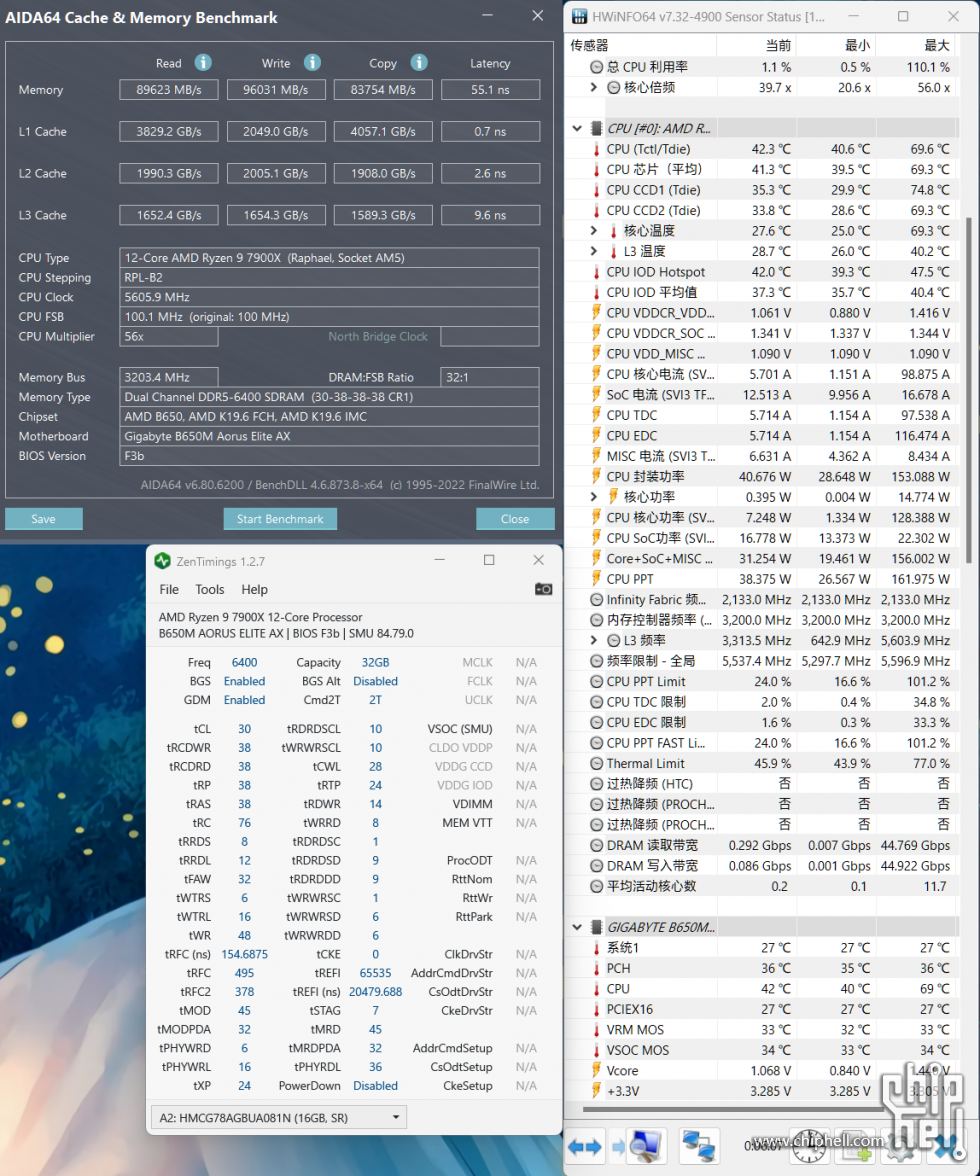Click Start Benchmark in AIDA64
Screen dimensions: 980x1176
point(280,519)
